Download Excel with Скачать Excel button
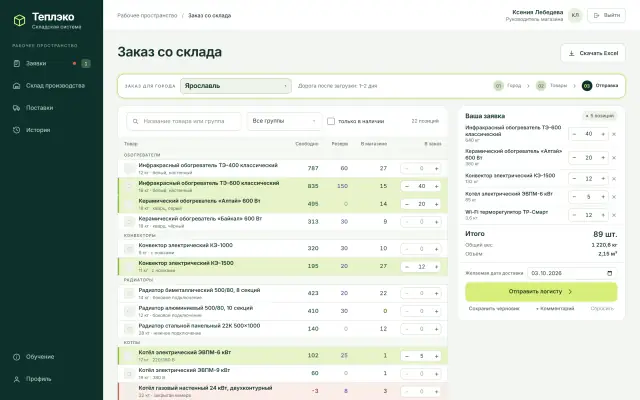640x400 pixels. (x=593, y=53)
